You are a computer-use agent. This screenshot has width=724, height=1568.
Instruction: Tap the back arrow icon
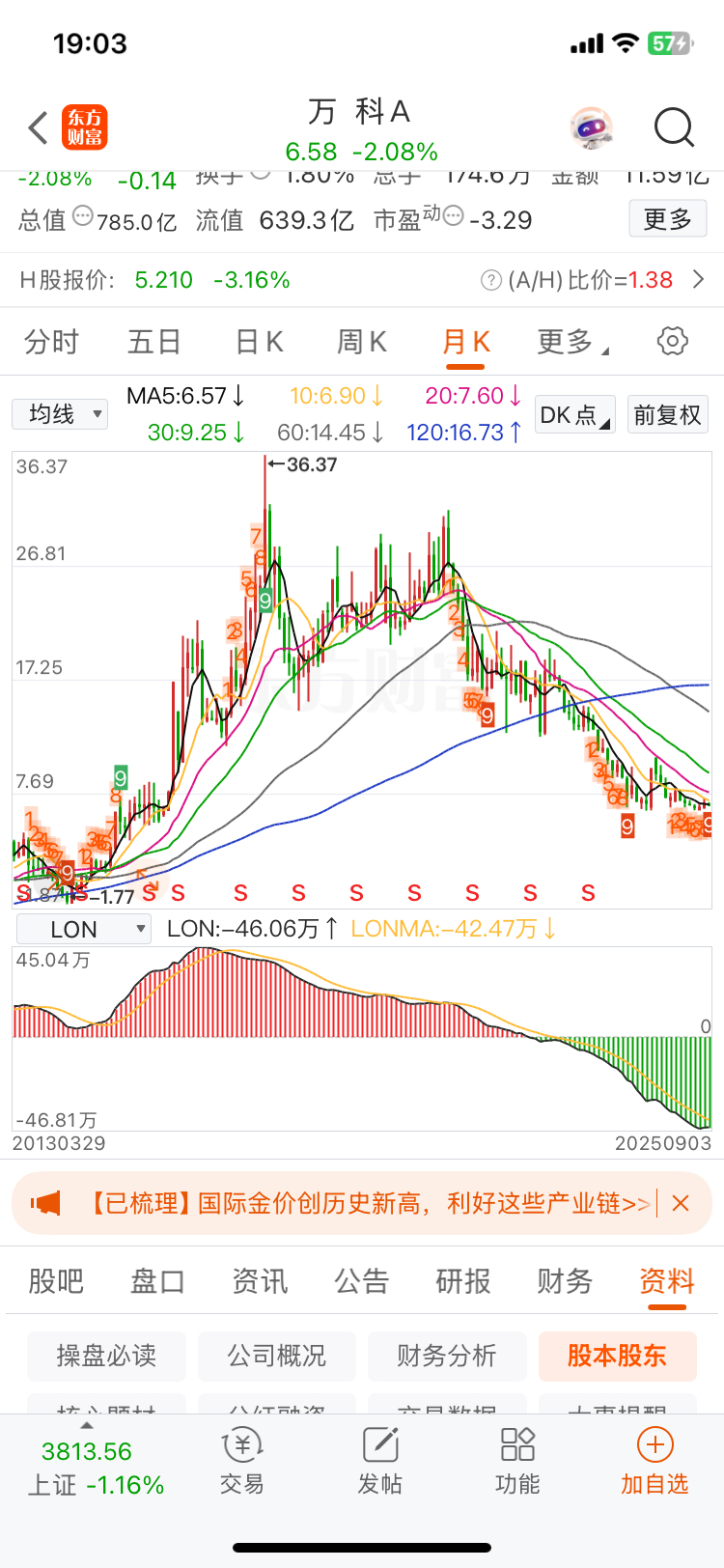(38, 127)
